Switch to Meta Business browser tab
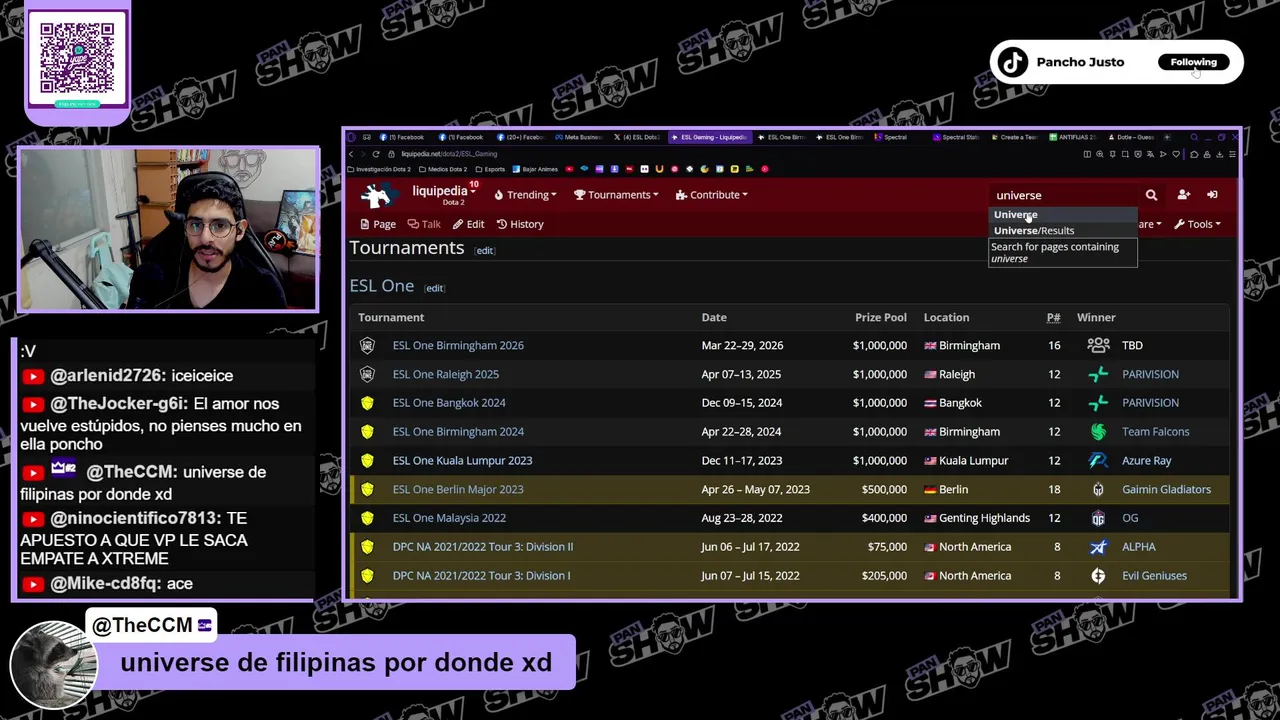 click(x=579, y=137)
